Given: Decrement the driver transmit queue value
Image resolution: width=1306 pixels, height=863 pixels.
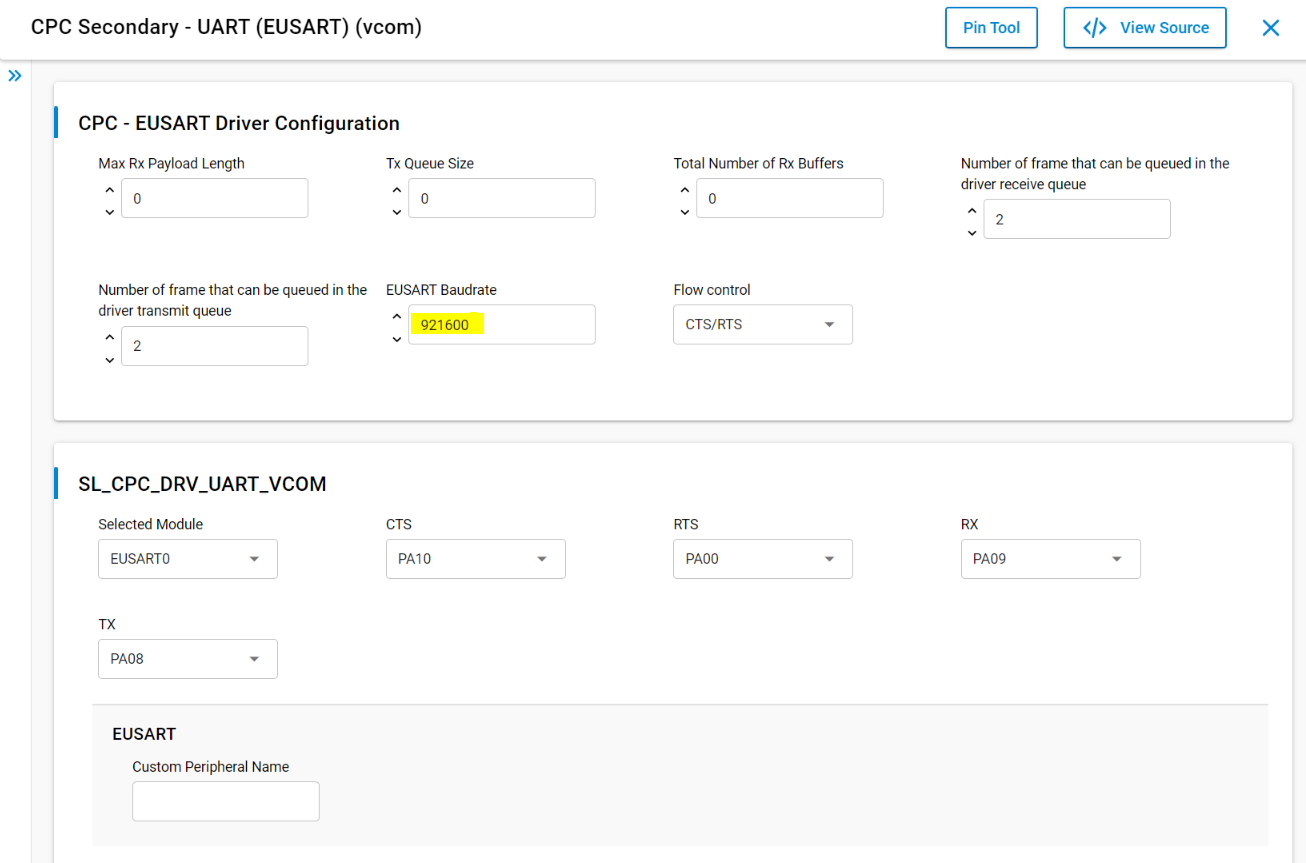Looking at the screenshot, I should pyautogui.click(x=109, y=359).
